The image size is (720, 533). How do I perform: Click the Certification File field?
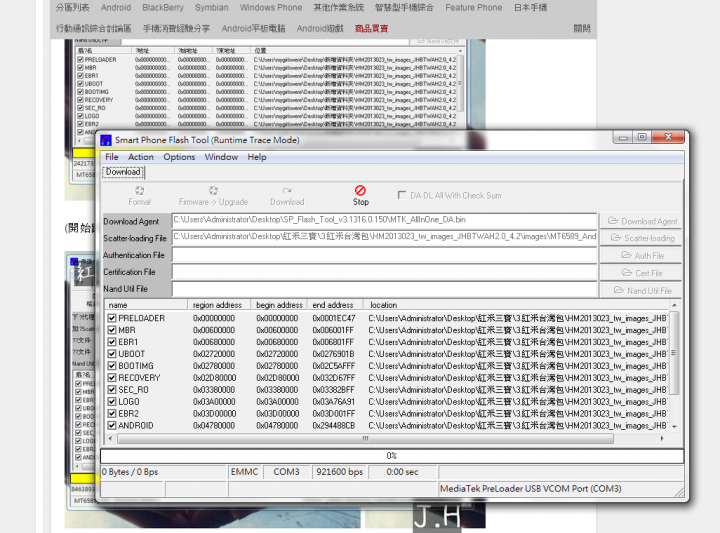pos(384,272)
